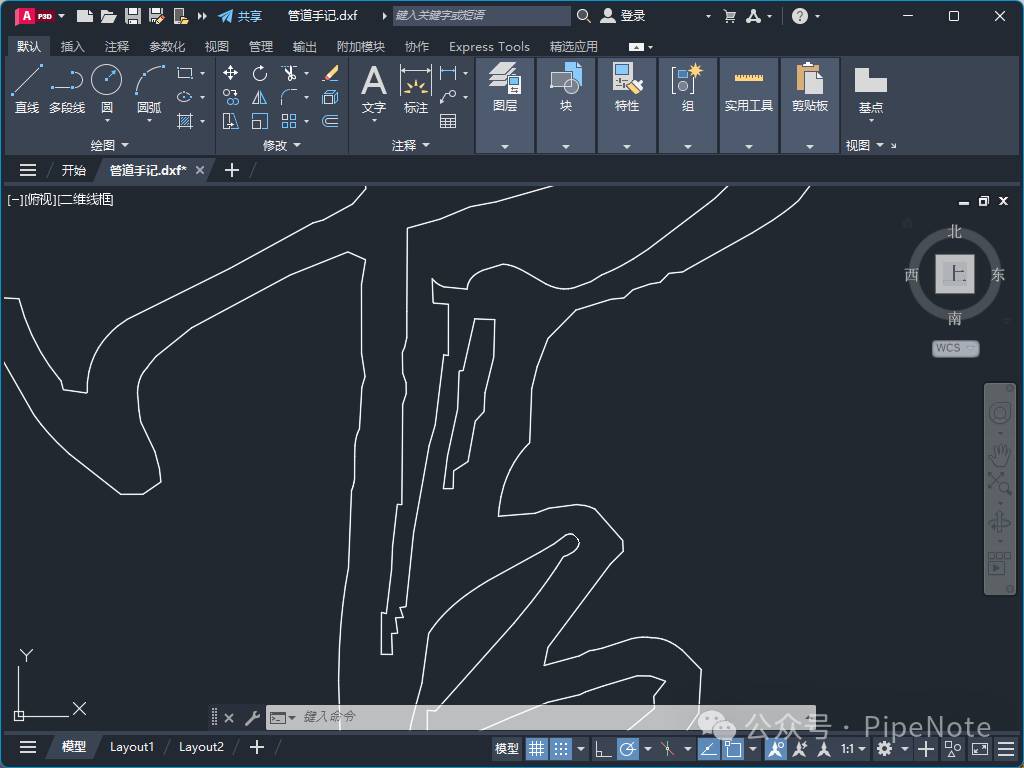The width and height of the screenshot is (1024, 768).
Task: Activate the Erase tool
Action: [x=330, y=72]
